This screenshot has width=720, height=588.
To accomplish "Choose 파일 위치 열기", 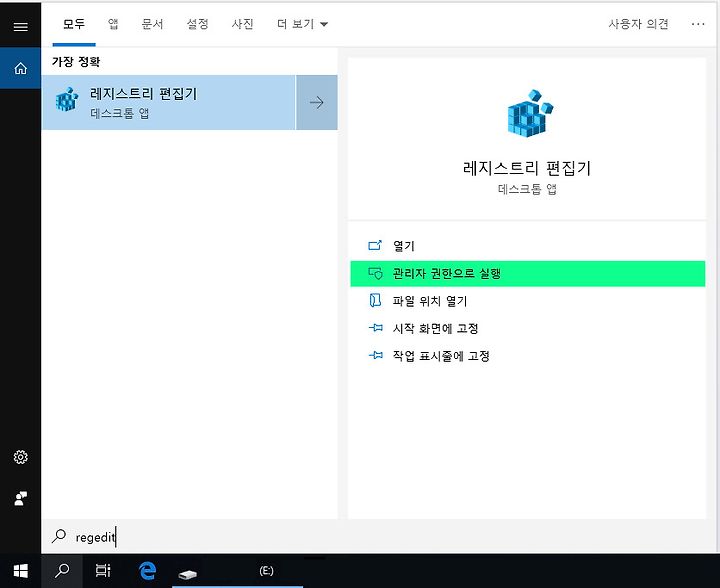I will [x=528, y=301].
